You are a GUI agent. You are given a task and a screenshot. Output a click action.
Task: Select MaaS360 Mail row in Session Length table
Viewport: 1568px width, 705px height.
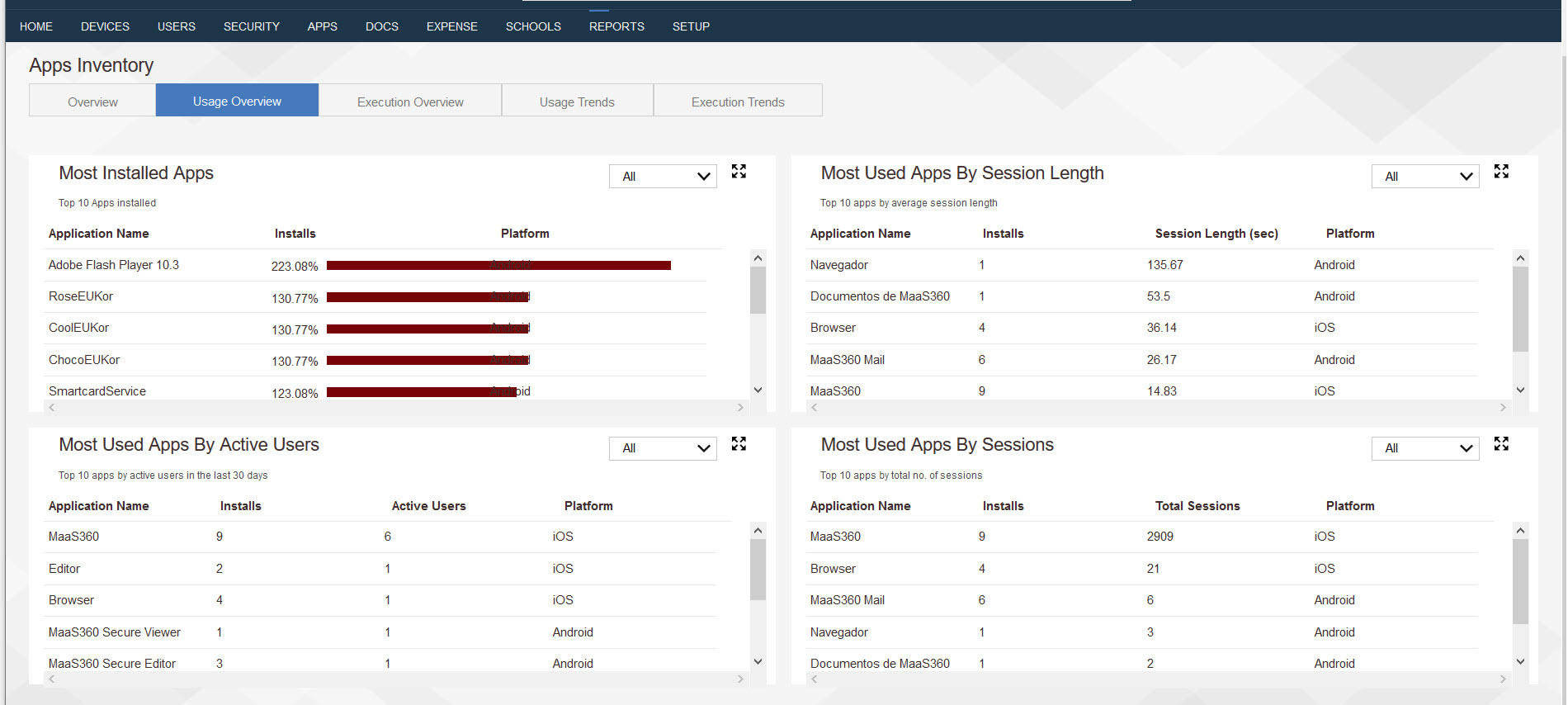tap(1141, 360)
